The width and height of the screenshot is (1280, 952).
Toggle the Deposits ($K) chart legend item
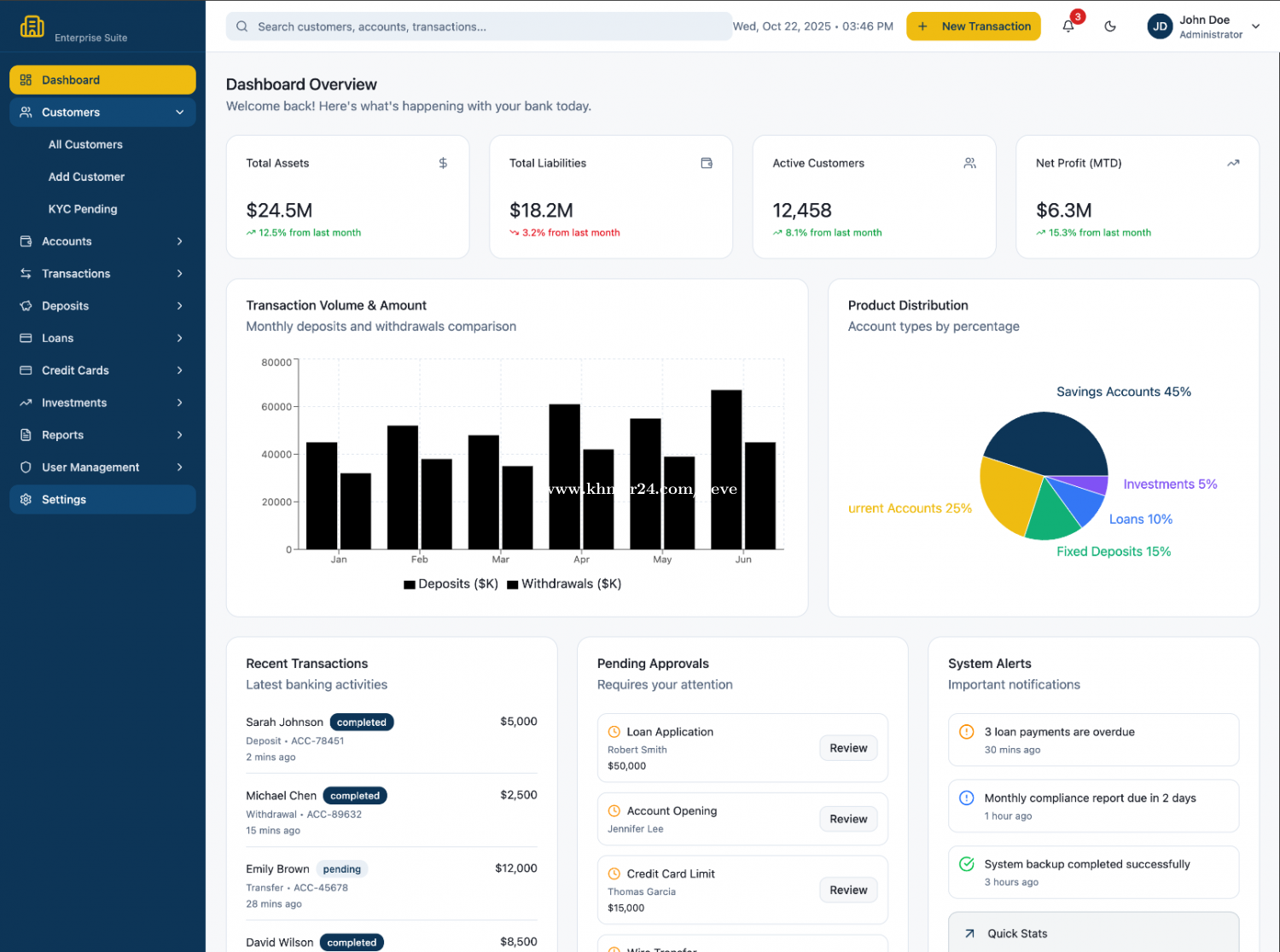pos(451,584)
